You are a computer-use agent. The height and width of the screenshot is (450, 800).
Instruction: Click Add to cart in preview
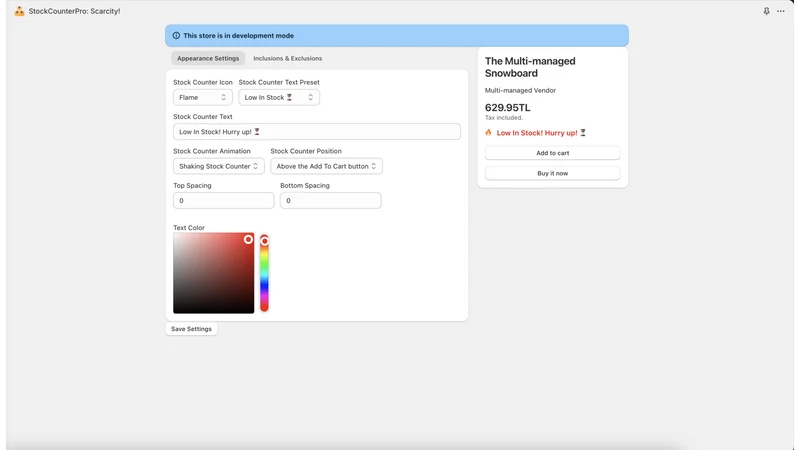[x=553, y=153]
